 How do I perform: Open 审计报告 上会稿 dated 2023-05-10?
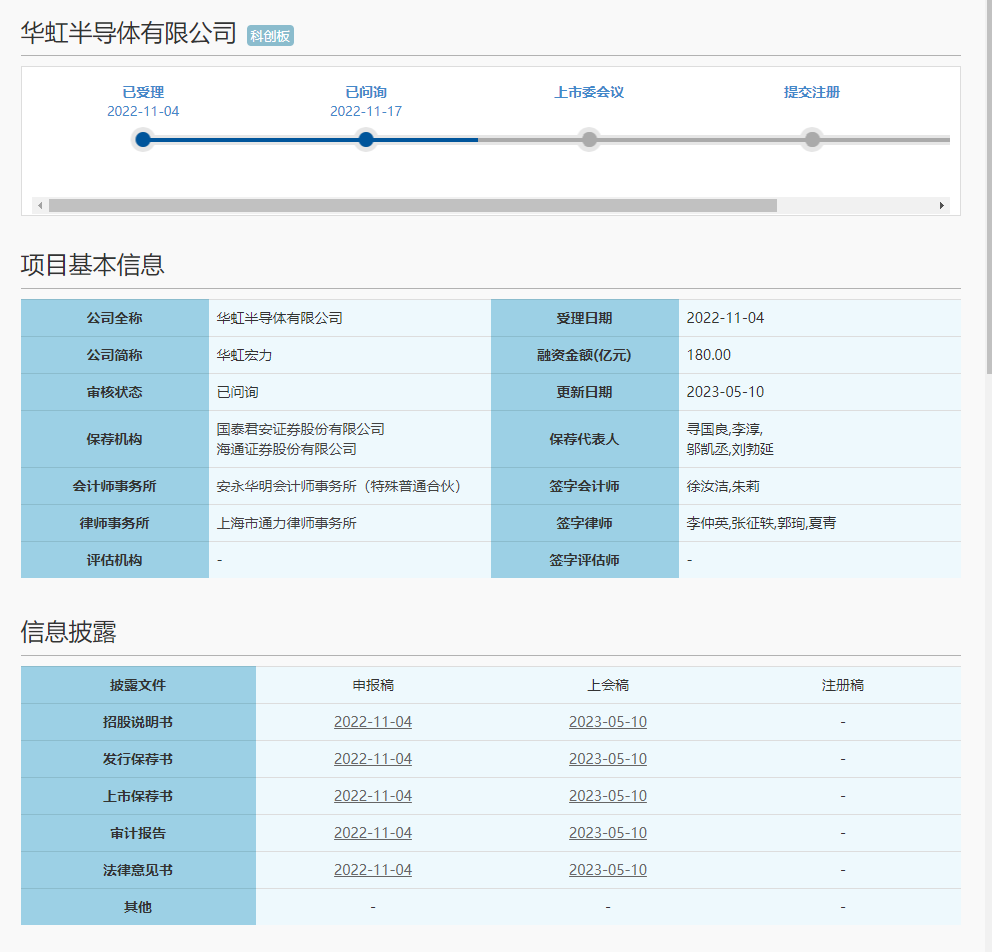click(607, 833)
